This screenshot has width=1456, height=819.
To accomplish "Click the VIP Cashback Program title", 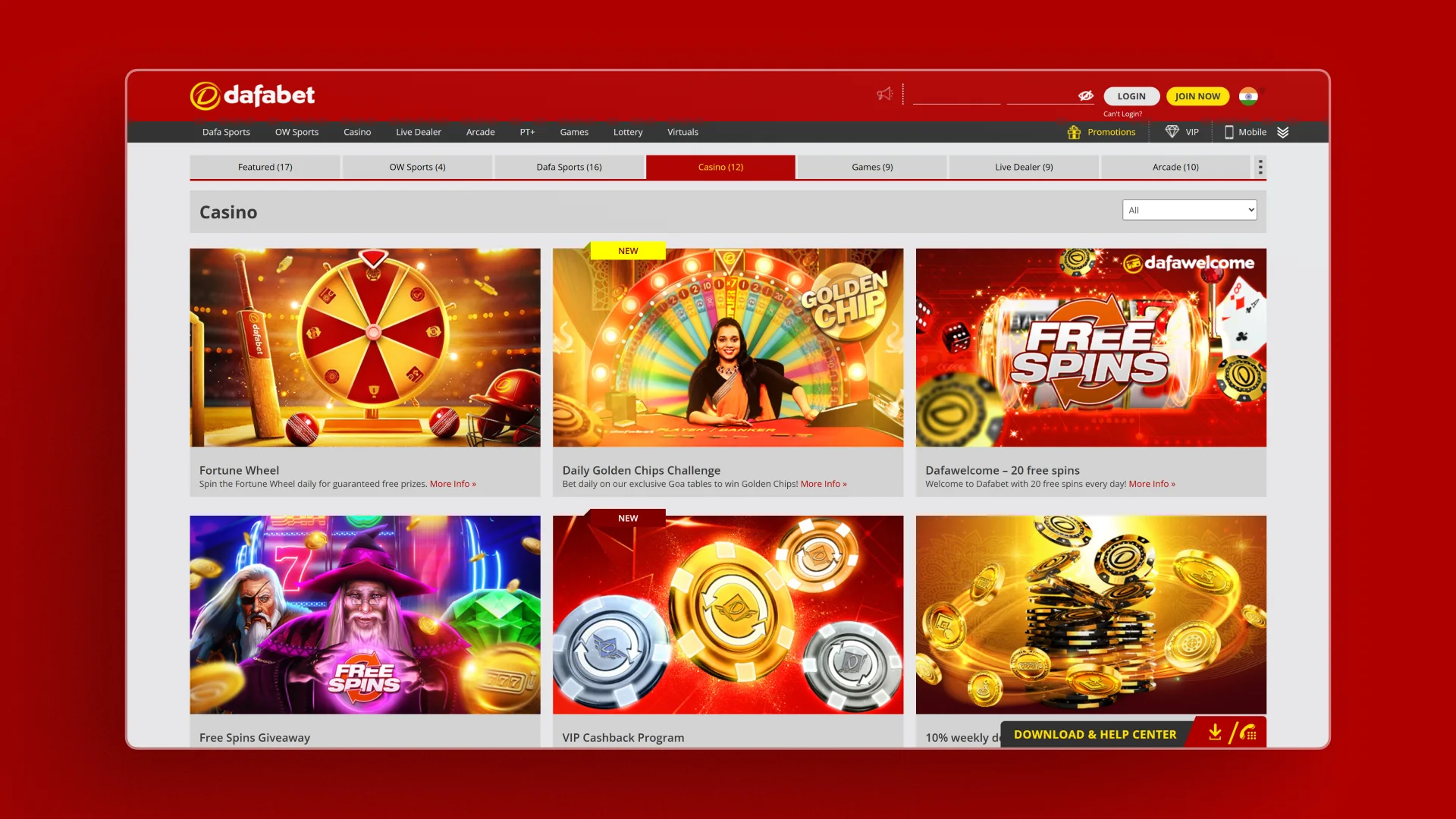I will [x=623, y=737].
